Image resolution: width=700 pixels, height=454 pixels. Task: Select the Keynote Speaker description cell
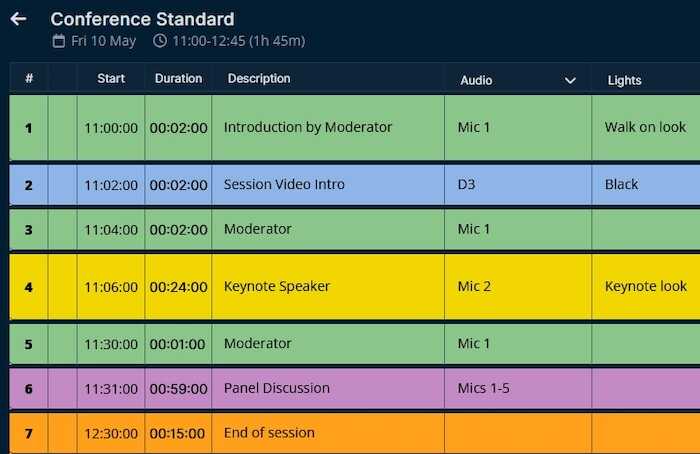(x=277, y=287)
